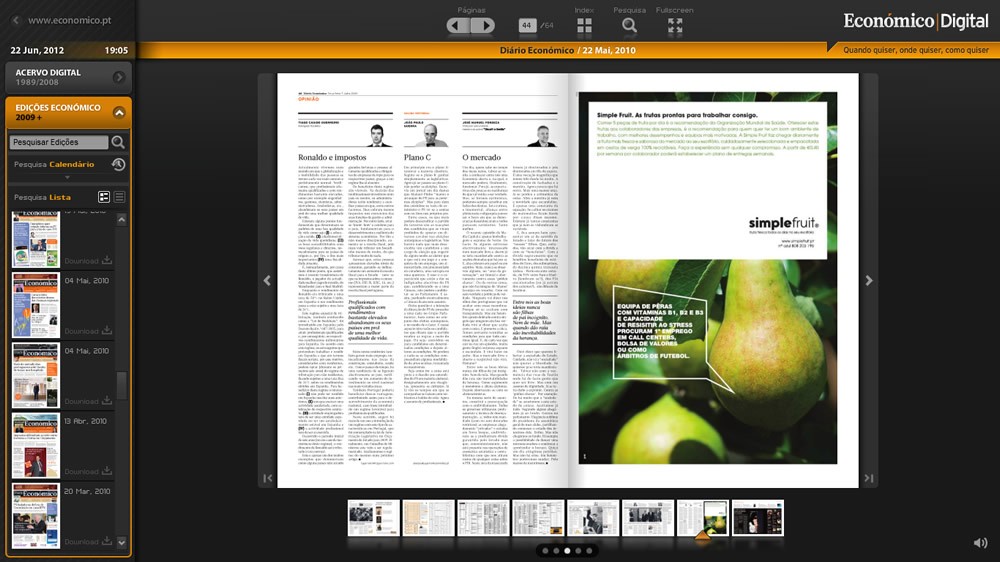Open second page thumbnail in bottom strip
The width and height of the screenshot is (1000, 562).
coord(429,518)
